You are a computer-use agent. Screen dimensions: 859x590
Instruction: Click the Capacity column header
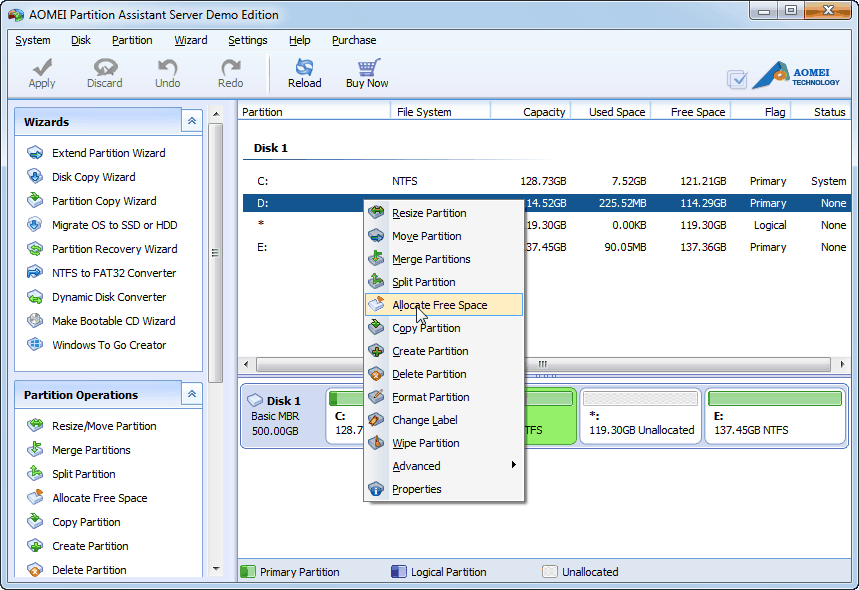tap(543, 112)
